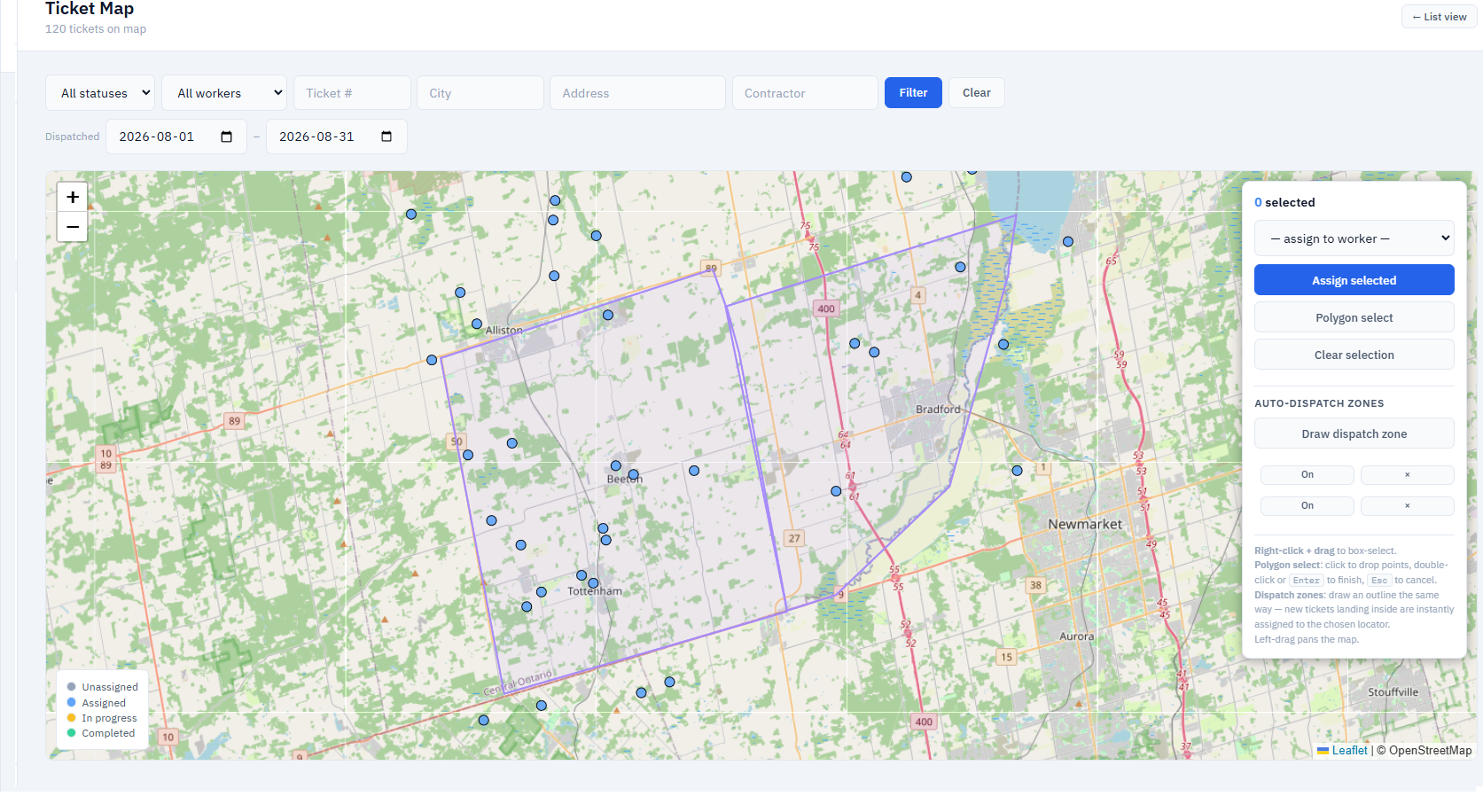The image size is (1483, 812).
Task: Open the All workers dropdown
Action: 224,93
